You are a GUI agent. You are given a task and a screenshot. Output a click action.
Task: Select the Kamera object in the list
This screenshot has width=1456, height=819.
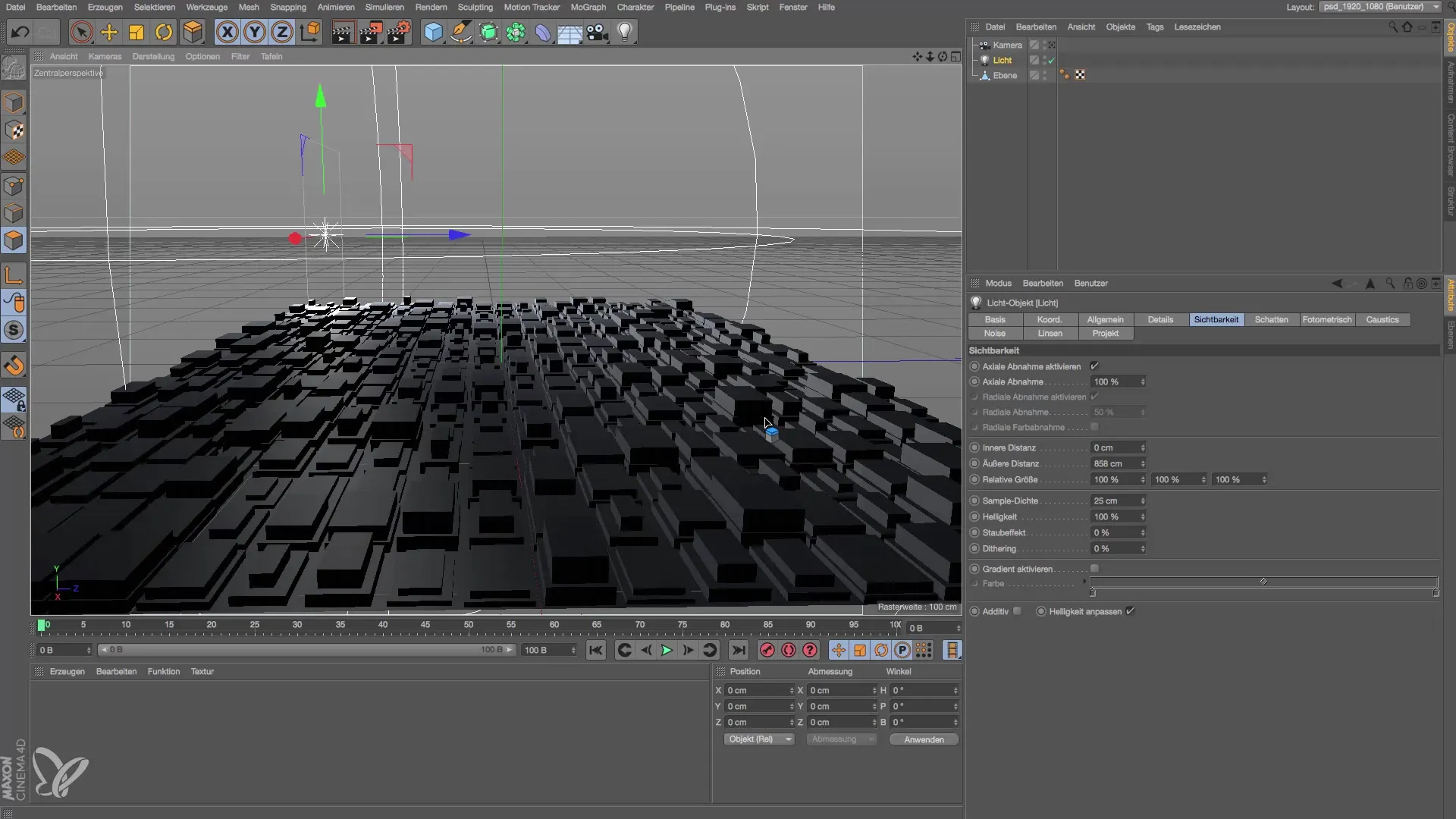tap(1007, 45)
